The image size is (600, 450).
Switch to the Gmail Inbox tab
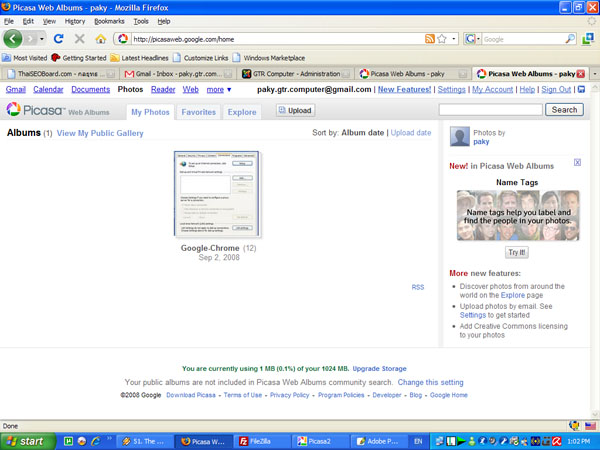click(x=178, y=73)
